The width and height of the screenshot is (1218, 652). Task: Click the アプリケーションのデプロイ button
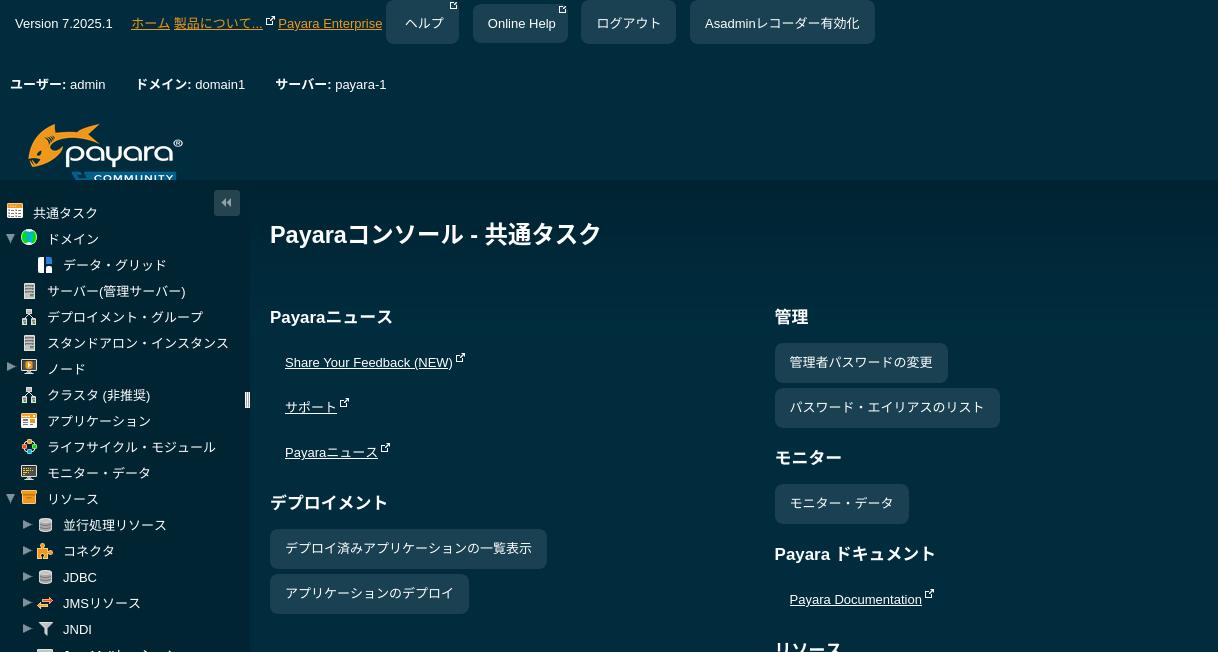[369, 593]
